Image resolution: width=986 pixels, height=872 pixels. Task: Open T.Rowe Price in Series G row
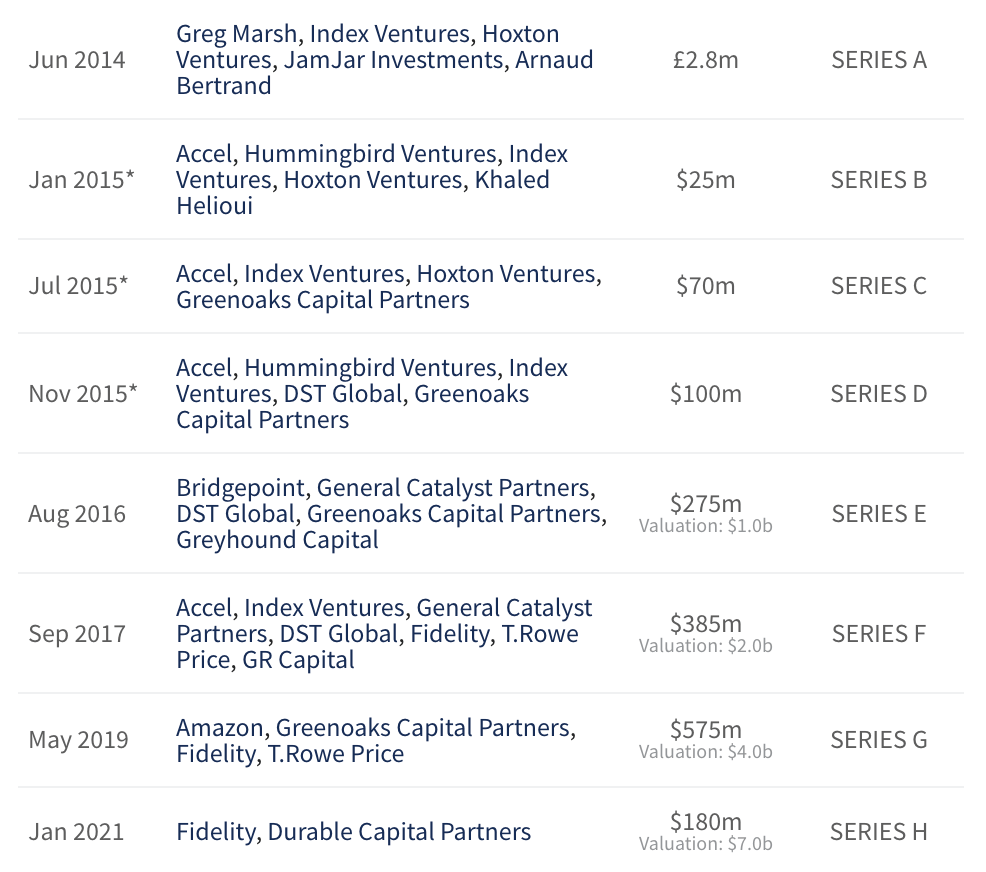coord(336,754)
